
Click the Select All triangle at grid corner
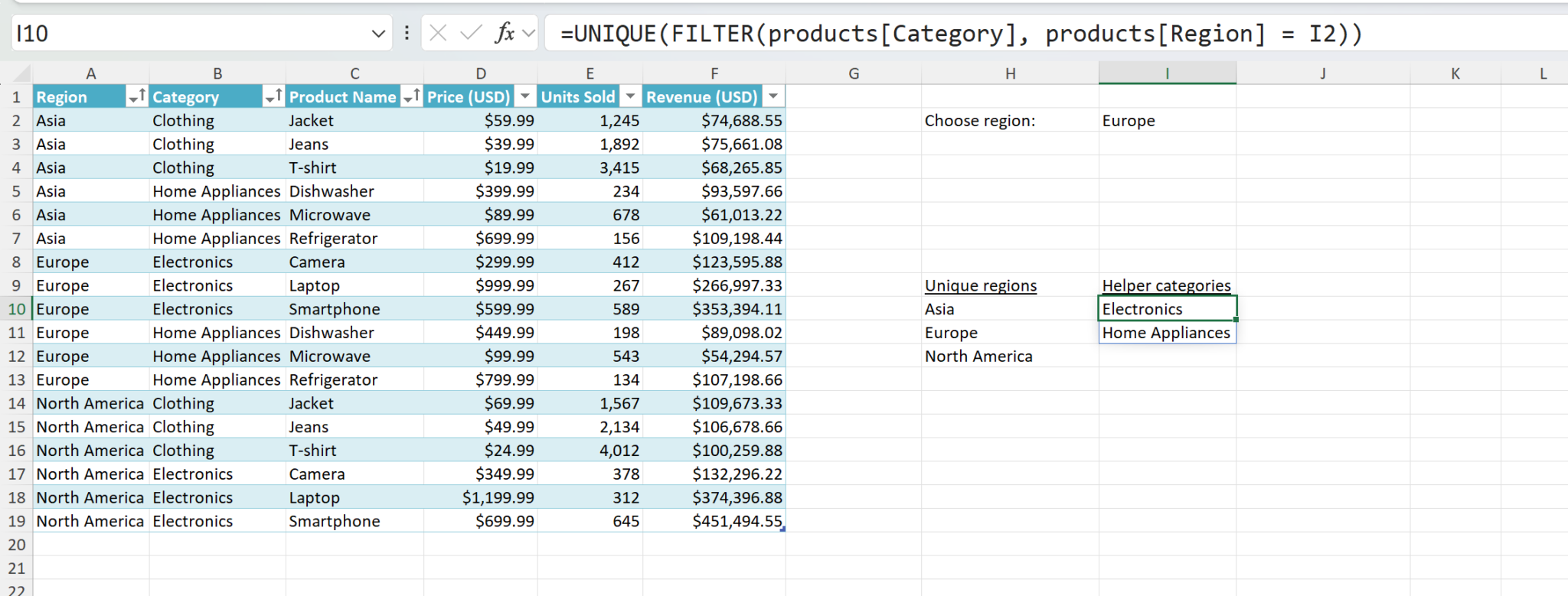pyautogui.click(x=22, y=74)
